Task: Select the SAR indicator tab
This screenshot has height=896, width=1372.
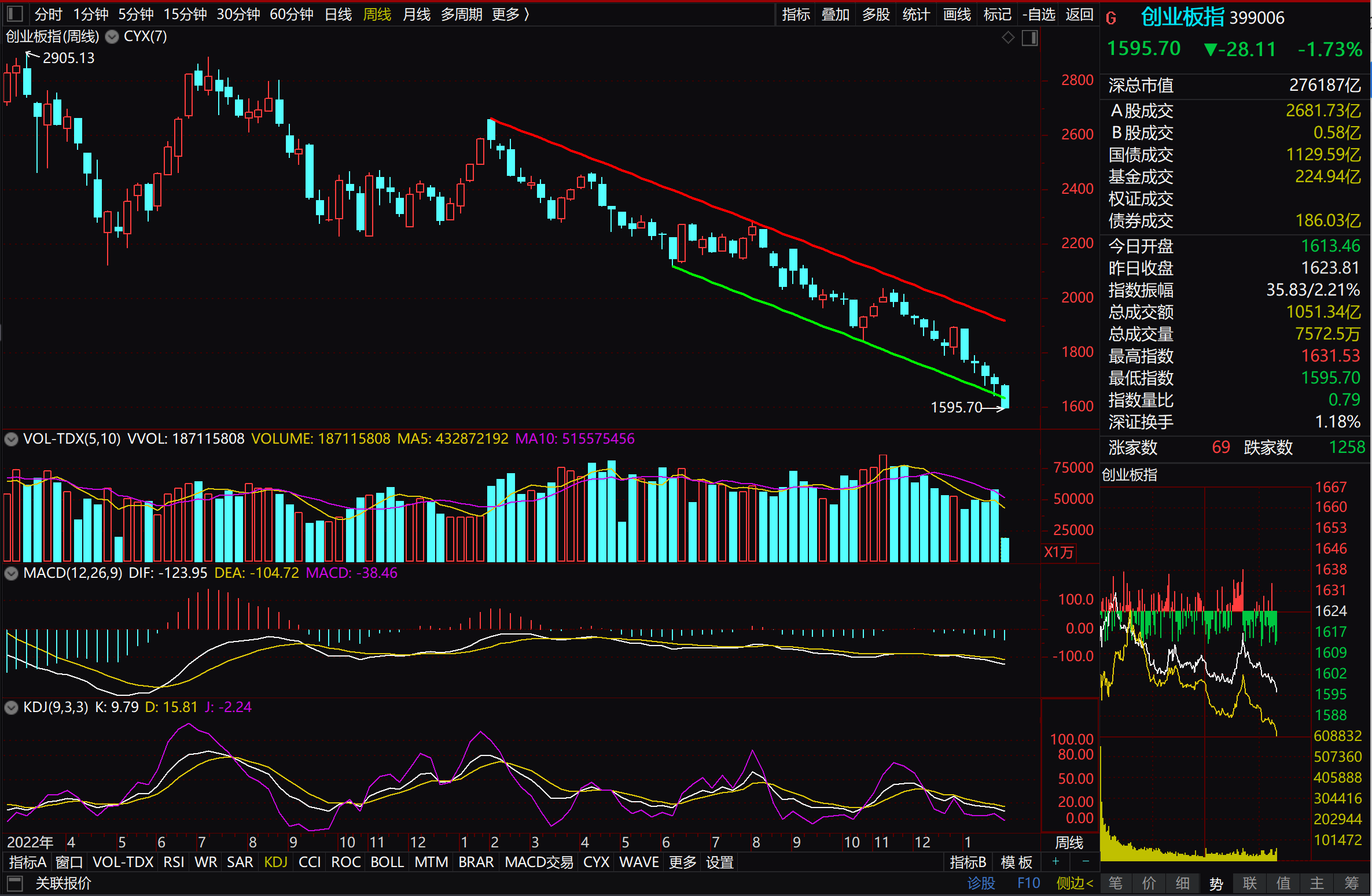Action: pyautogui.click(x=240, y=862)
